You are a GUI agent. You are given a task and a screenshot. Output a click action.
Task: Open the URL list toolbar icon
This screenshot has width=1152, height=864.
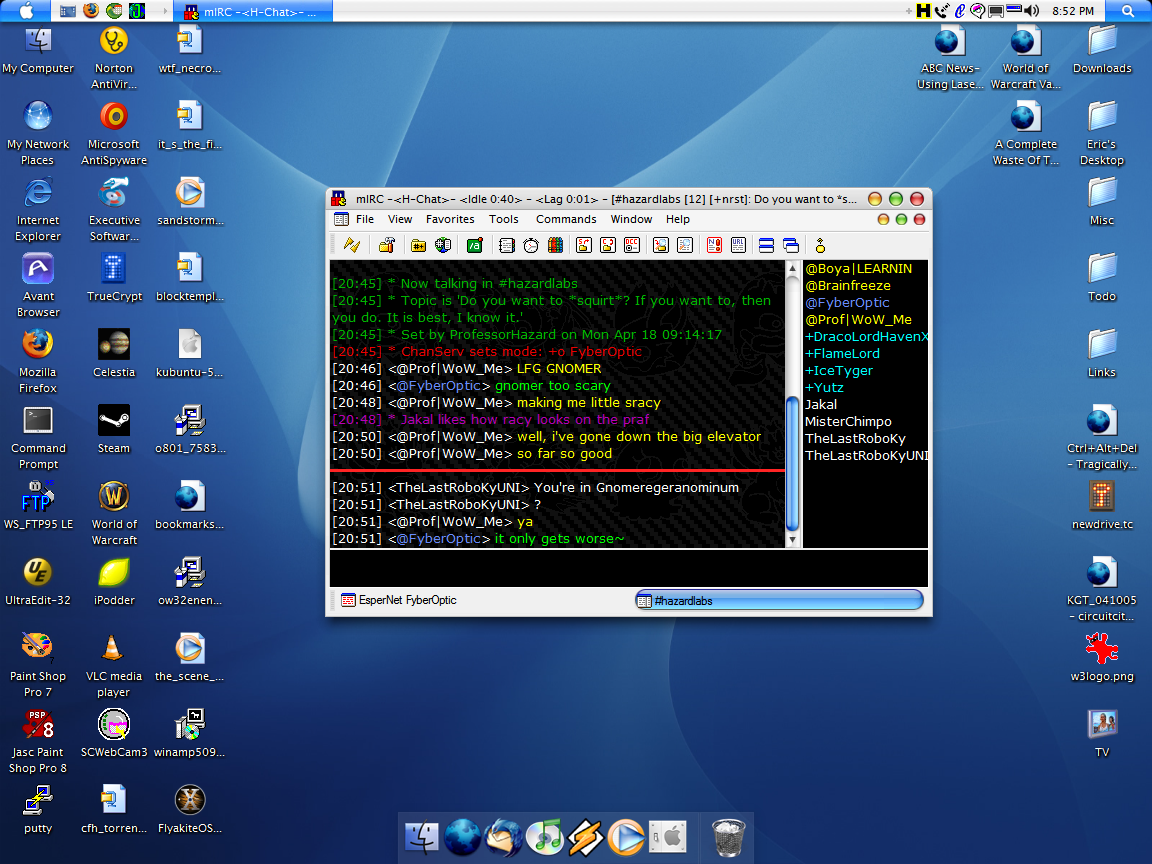pos(738,245)
